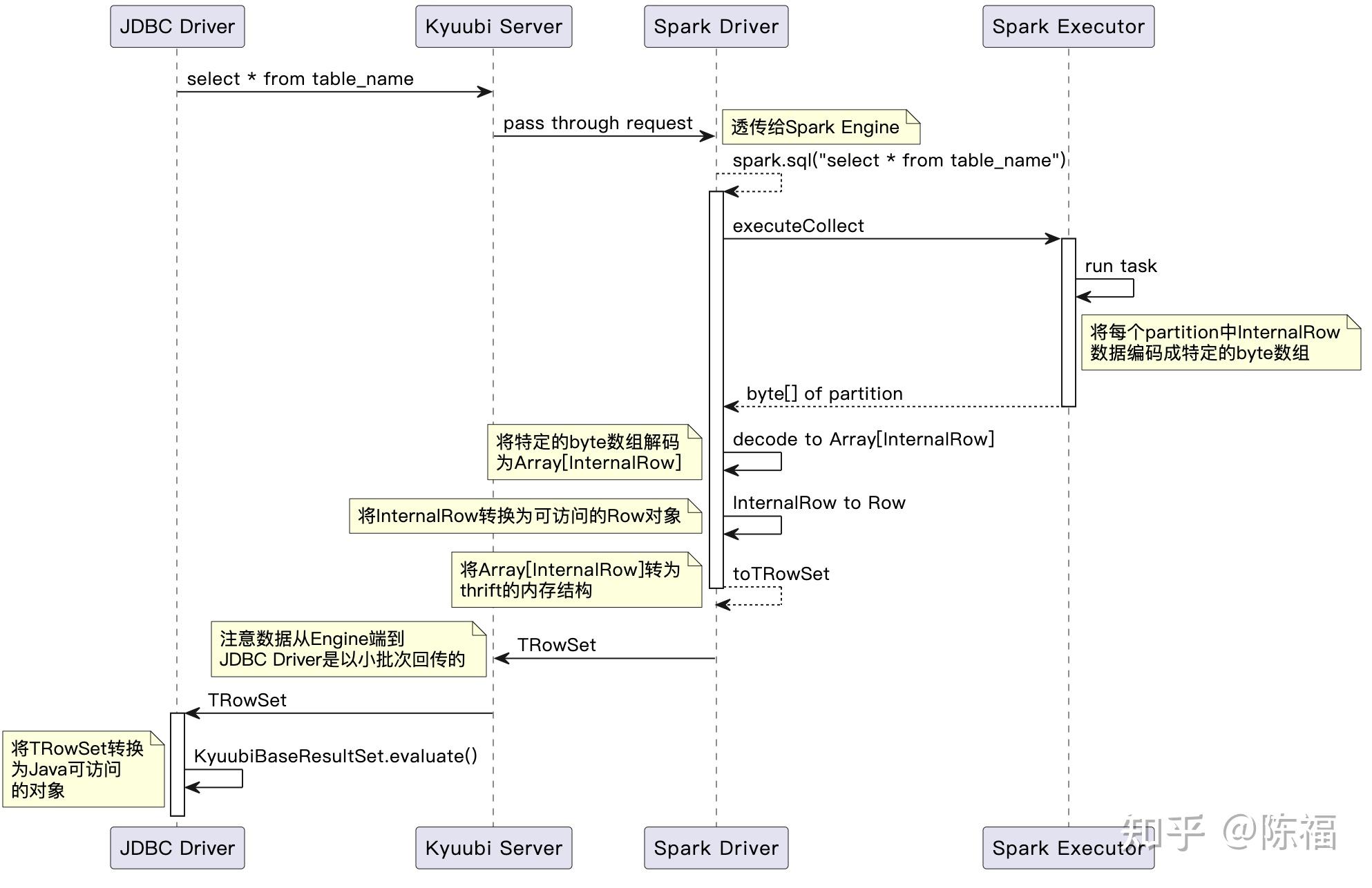The image size is (1372, 888).
Task: Click the Spark Executor header box
Action: point(1069,26)
